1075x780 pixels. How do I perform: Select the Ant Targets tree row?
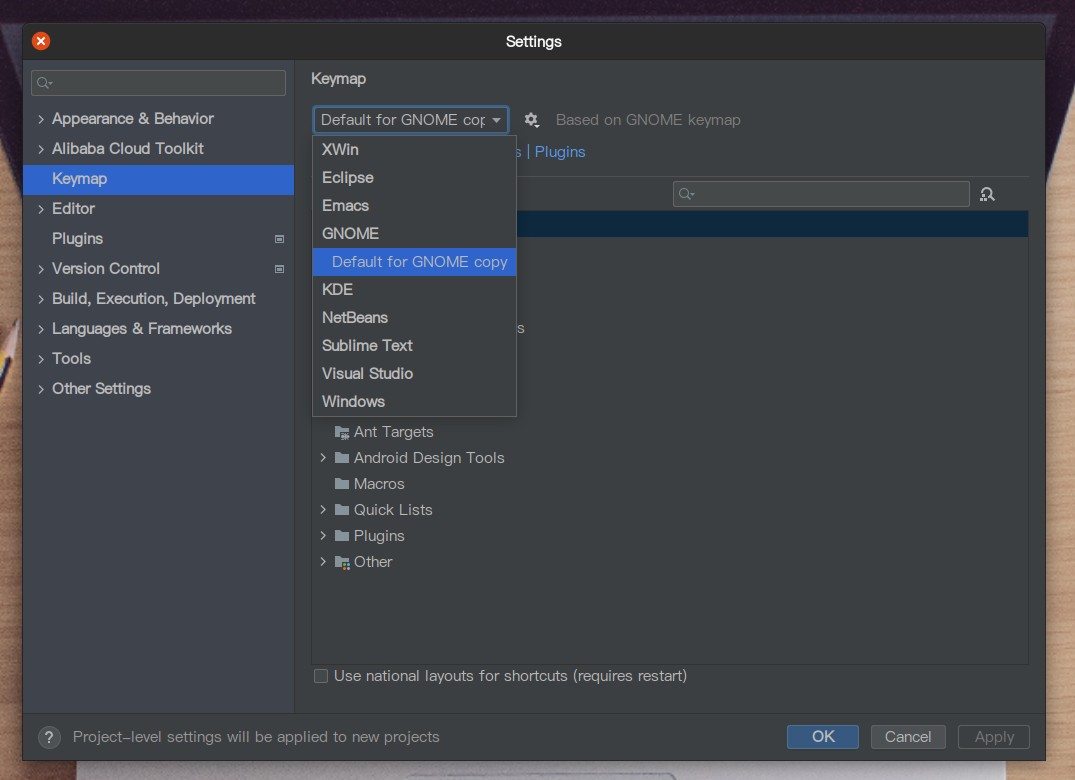[670, 432]
